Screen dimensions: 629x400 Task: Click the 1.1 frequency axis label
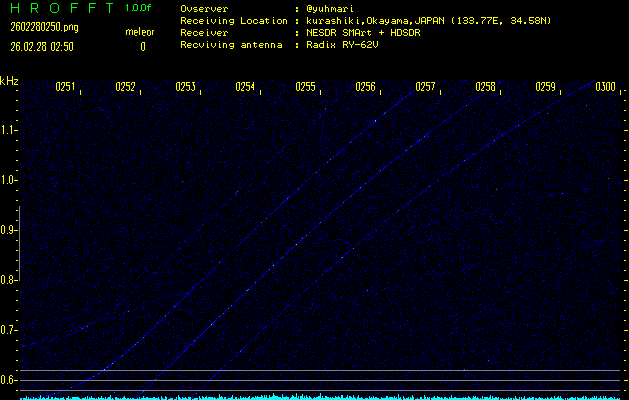click(9, 130)
